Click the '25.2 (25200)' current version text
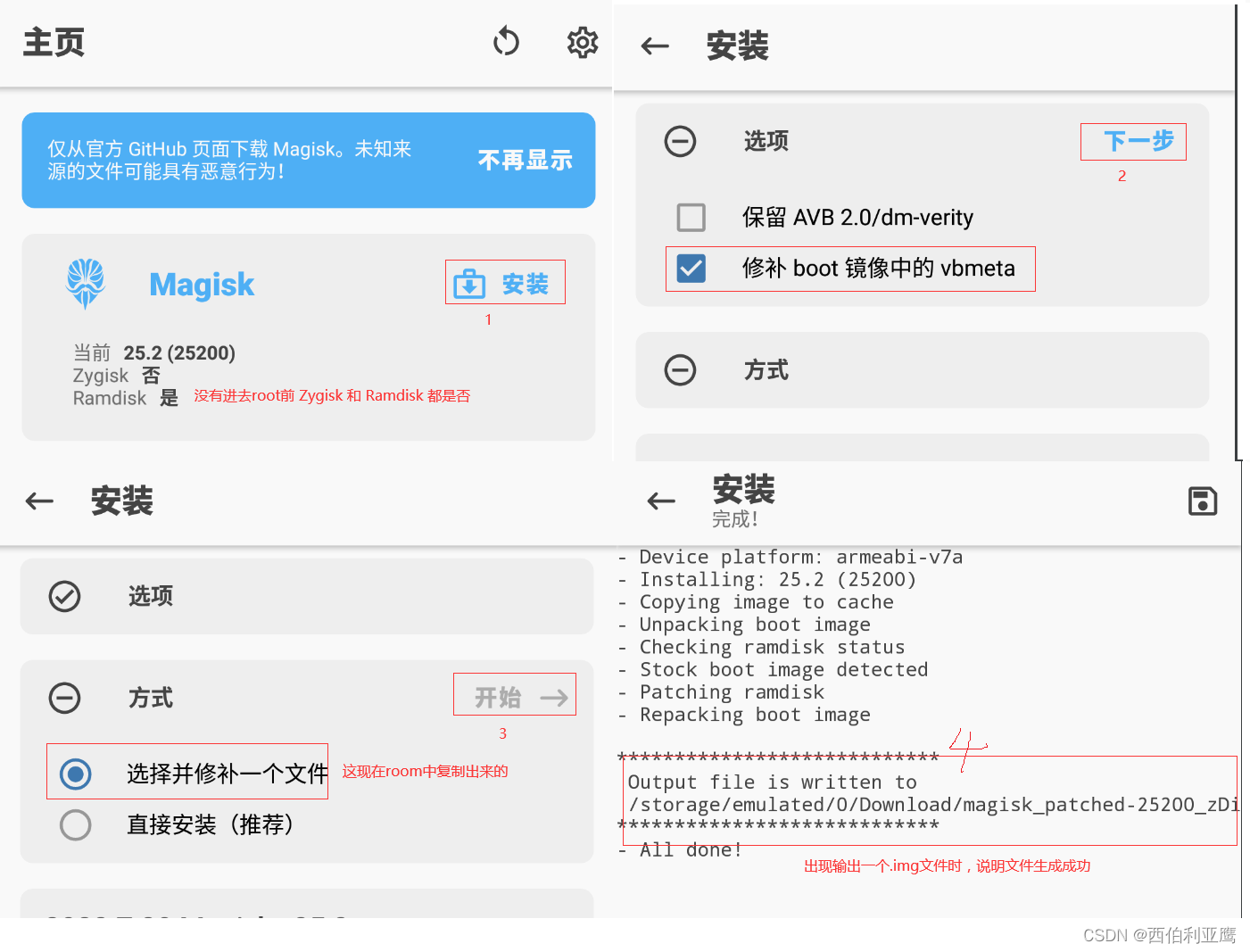The image size is (1250, 952). coord(179,353)
